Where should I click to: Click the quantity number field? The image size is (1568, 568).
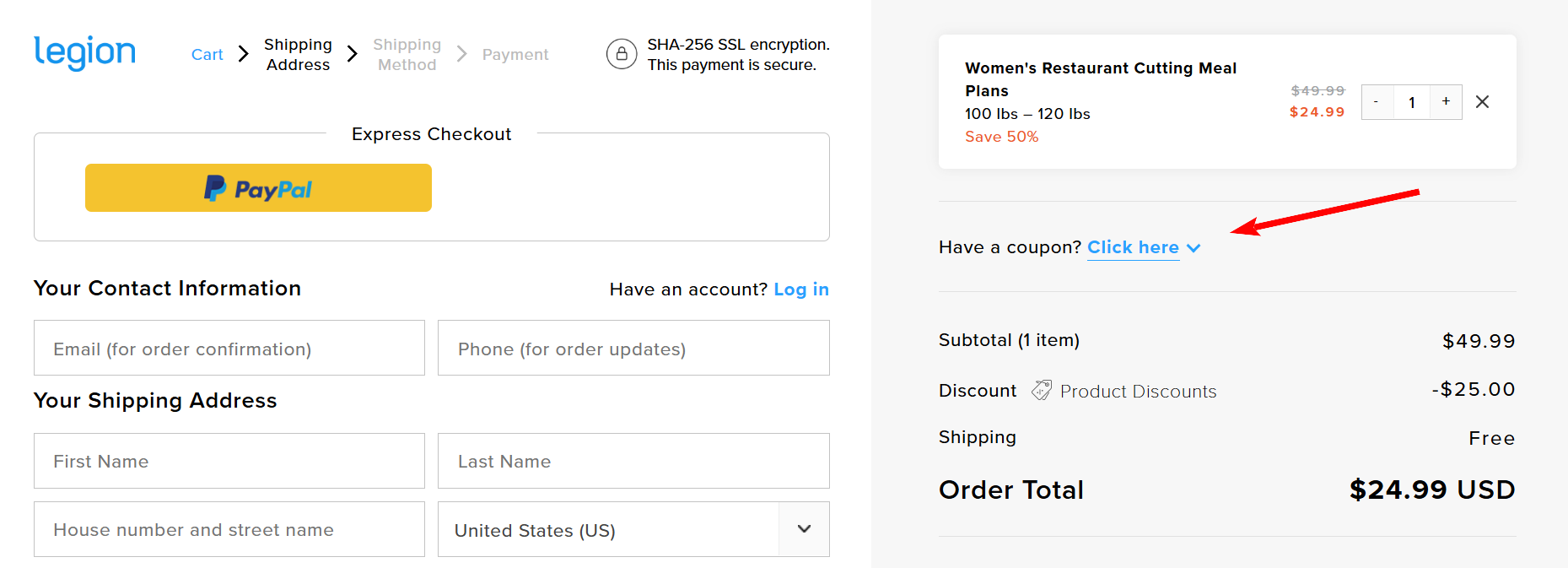1411,103
